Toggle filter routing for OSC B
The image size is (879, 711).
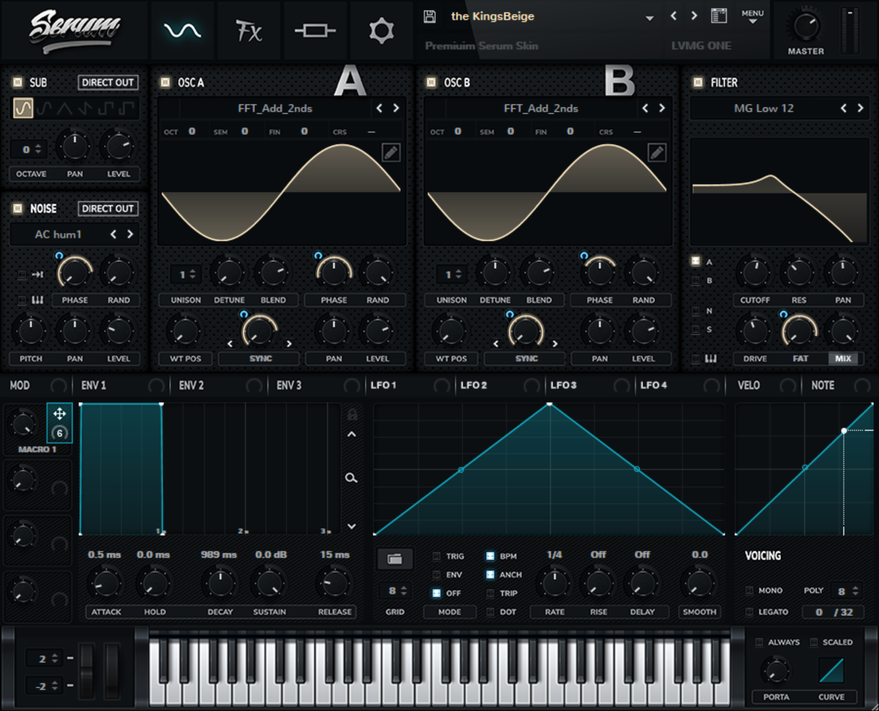click(696, 280)
